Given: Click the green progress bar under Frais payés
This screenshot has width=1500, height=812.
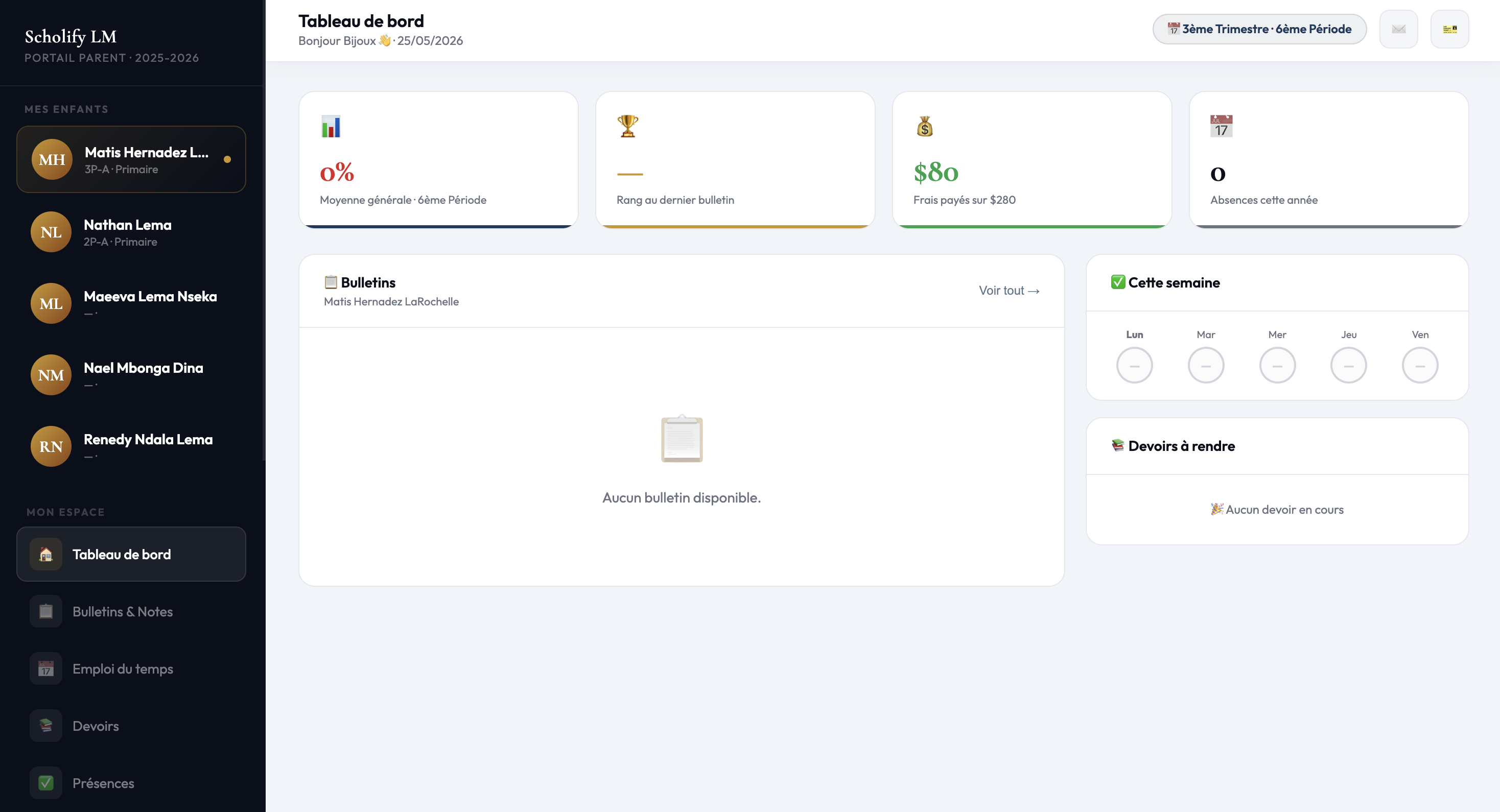Looking at the screenshot, I should [x=1032, y=226].
